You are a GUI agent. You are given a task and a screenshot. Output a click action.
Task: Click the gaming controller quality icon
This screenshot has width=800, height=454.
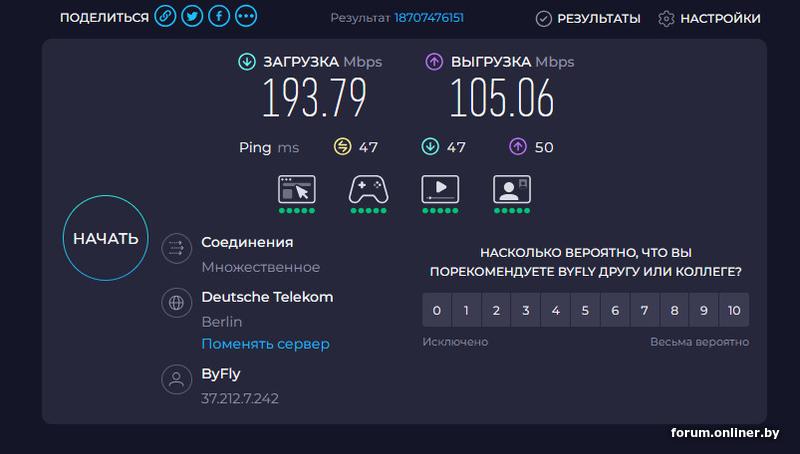point(368,189)
